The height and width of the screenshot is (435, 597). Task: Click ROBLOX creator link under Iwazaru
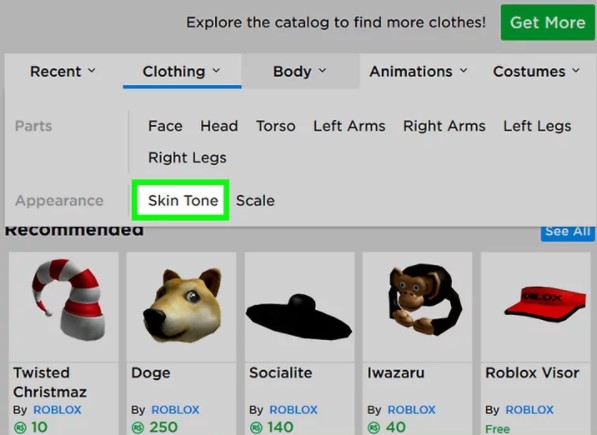point(412,410)
